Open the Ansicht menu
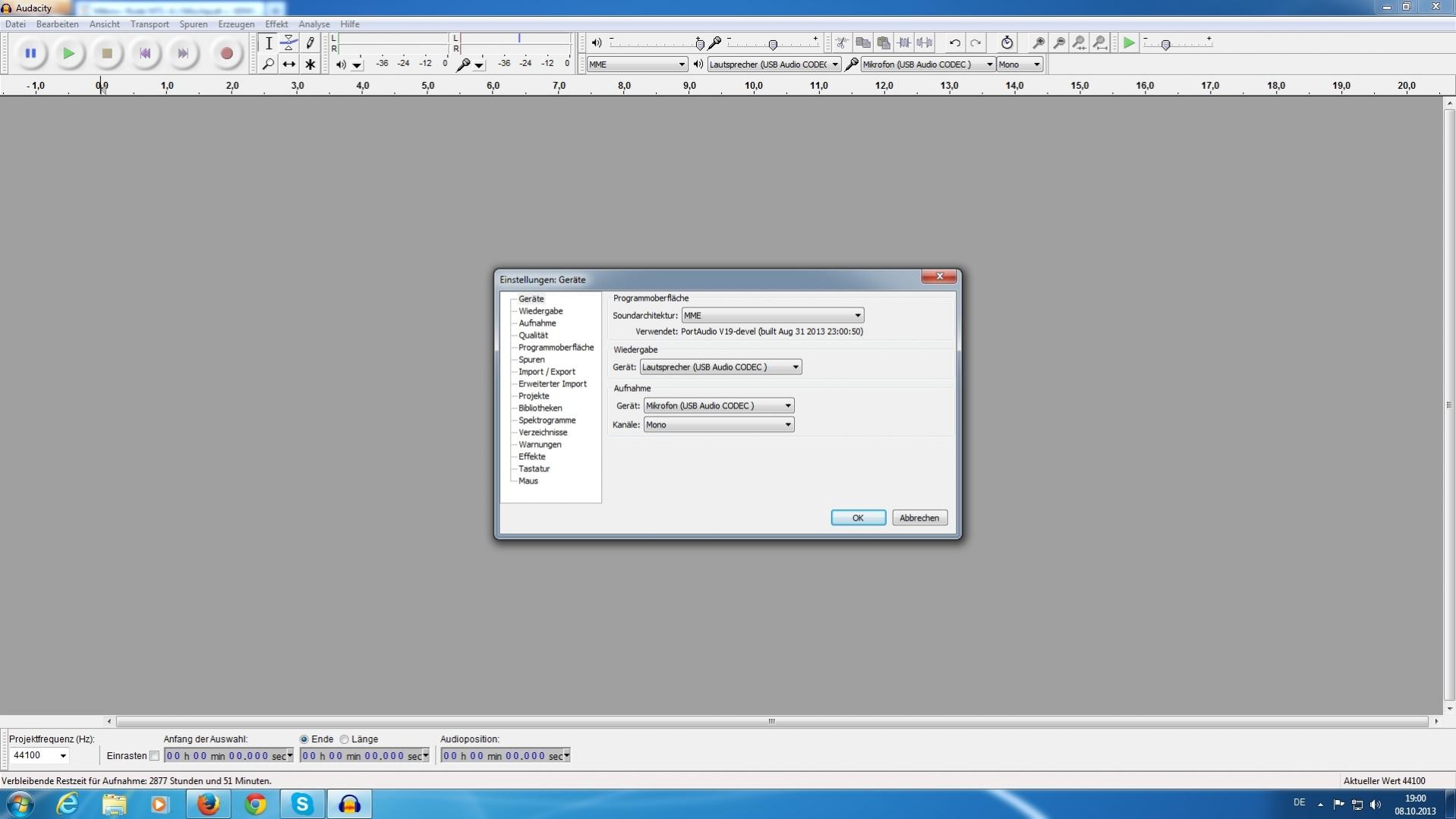Image resolution: width=1456 pixels, height=819 pixels. (104, 24)
